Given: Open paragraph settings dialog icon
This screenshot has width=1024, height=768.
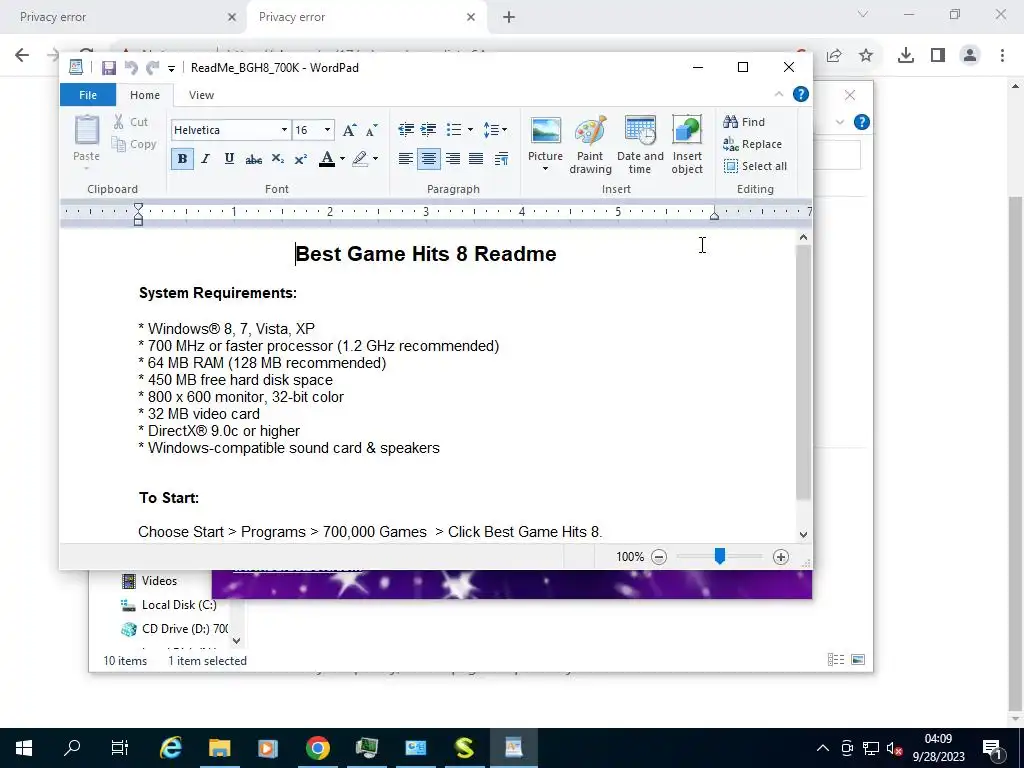Looking at the screenshot, I should coord(501,159).
